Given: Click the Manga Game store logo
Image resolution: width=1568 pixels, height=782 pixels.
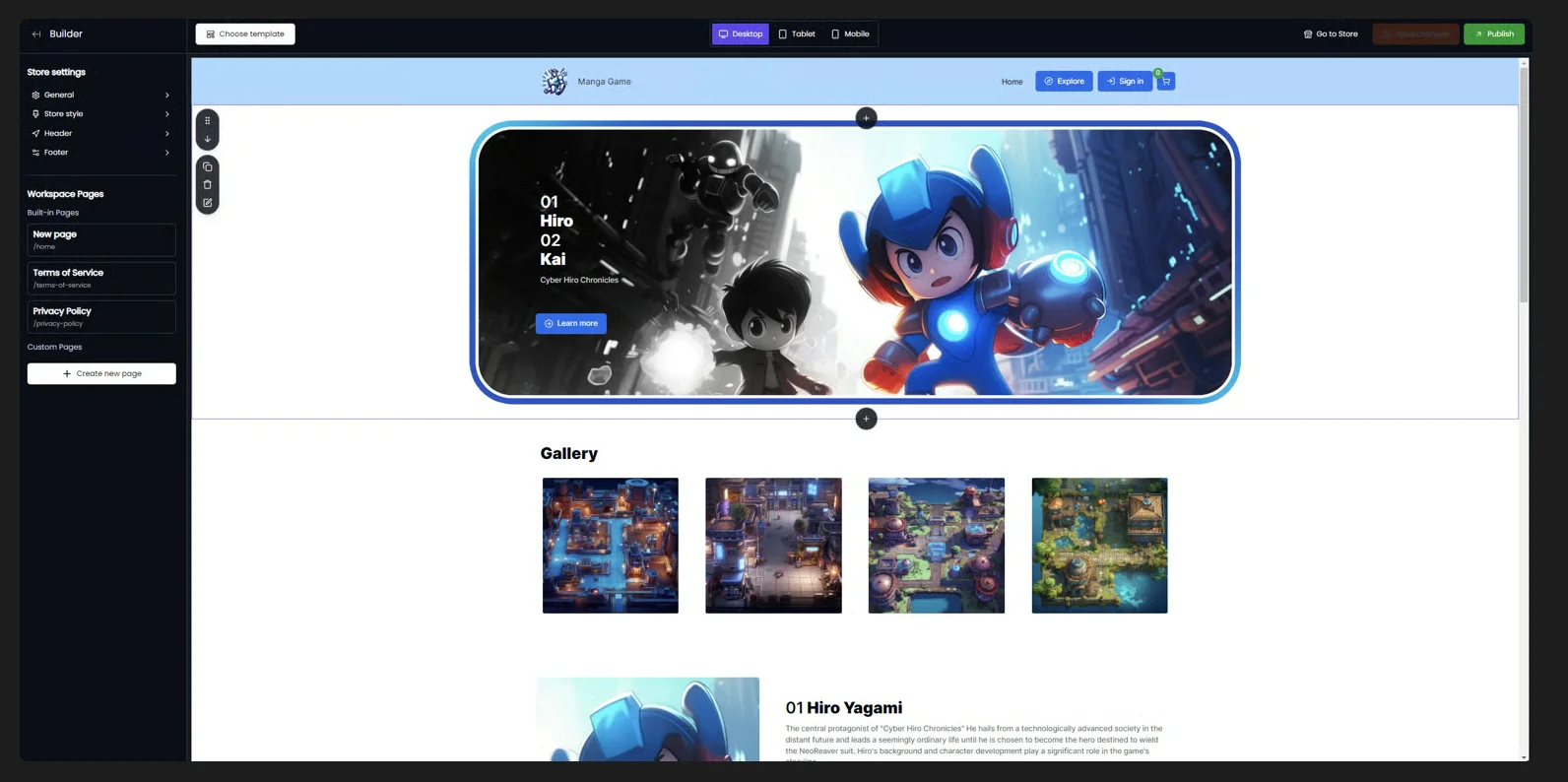Looking at the screenshot, I should coord(555,82).
